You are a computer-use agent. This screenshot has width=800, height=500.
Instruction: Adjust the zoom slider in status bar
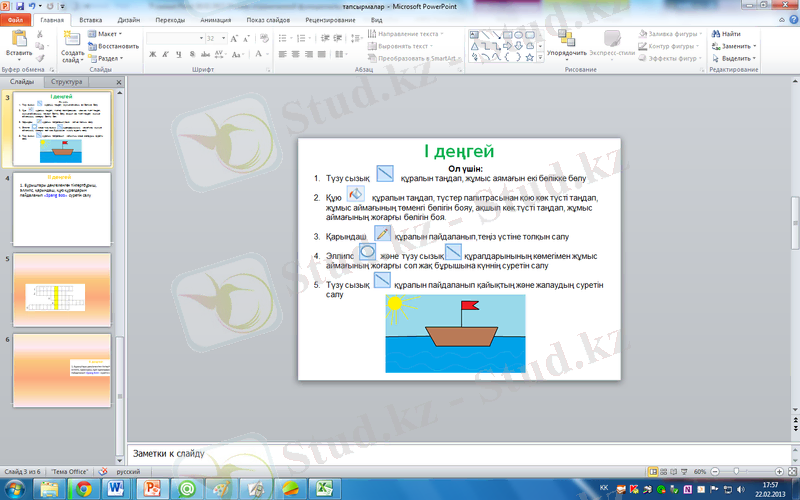736,471
